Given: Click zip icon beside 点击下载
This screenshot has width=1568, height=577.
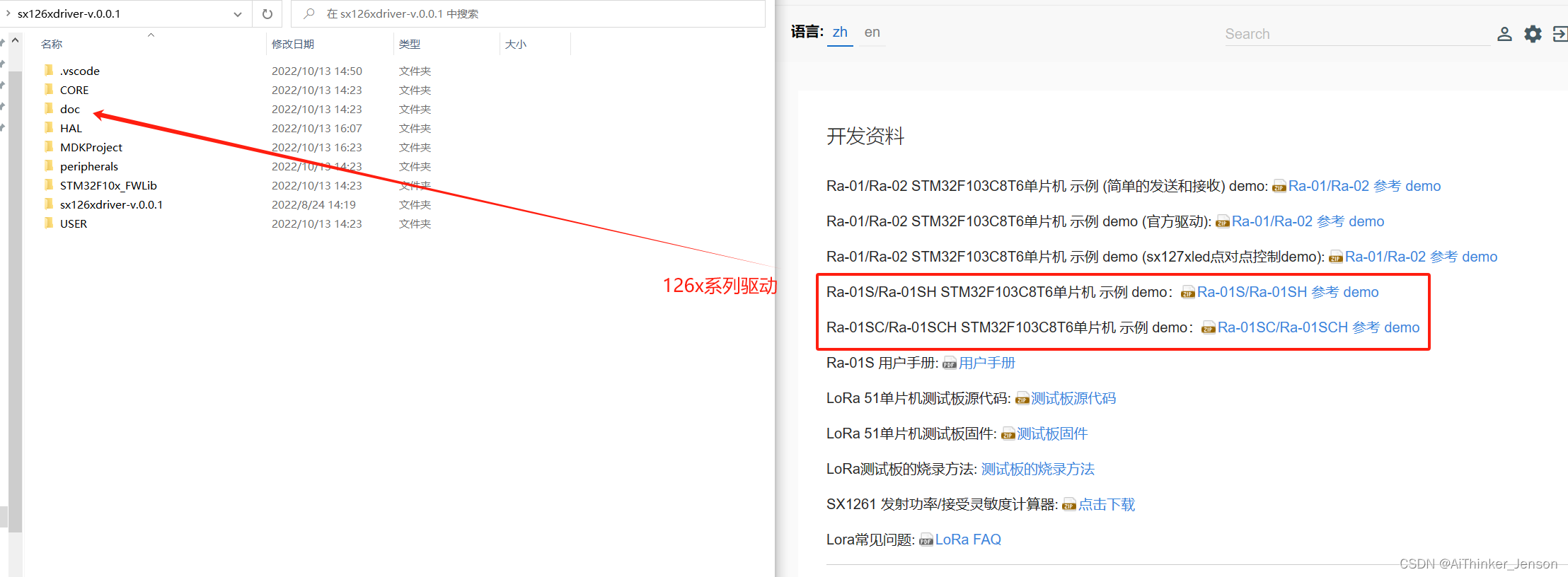Looking at the screenshot, I should click(x=1069, y=505).
